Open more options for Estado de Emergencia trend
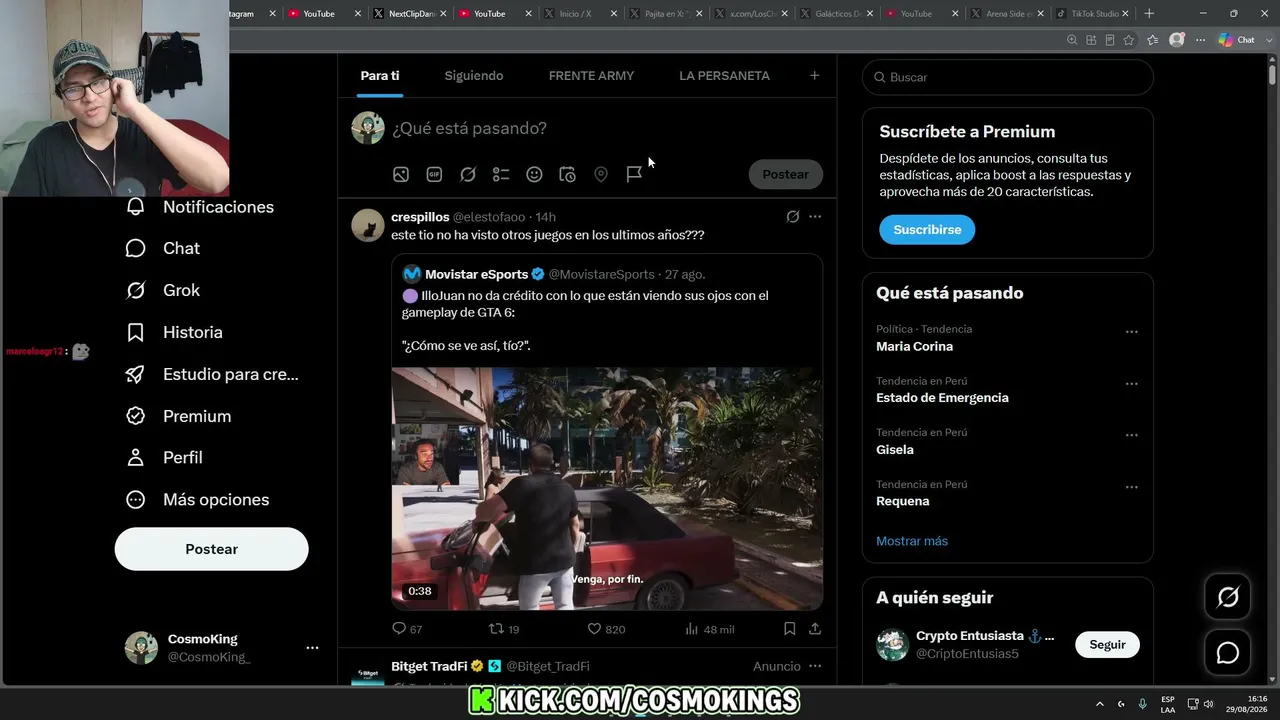The image size is (1280, 720). tap(1131, 384)
